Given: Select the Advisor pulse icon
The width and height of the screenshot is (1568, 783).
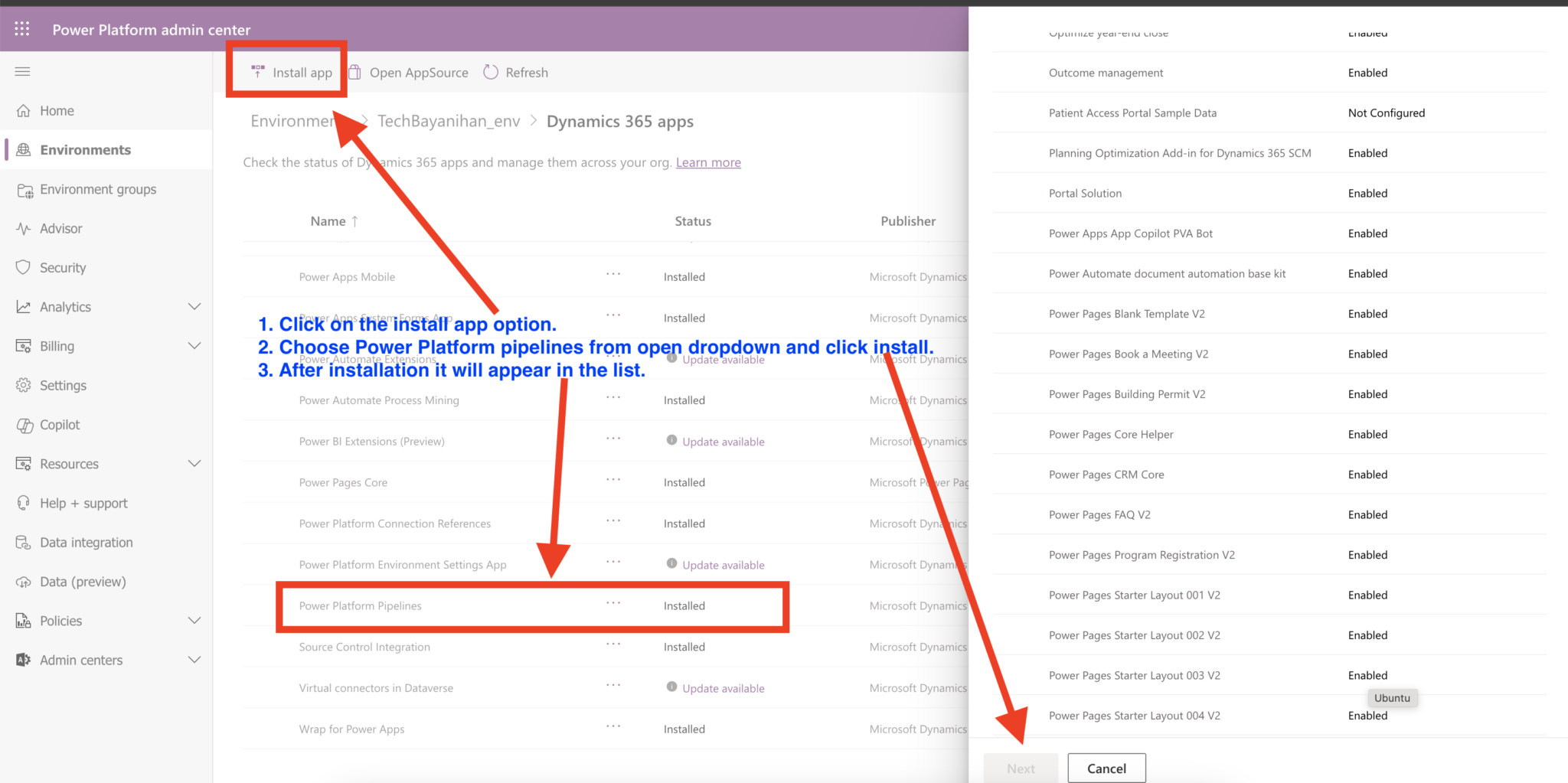Looking at the screenshot, I should click(24, 228).
